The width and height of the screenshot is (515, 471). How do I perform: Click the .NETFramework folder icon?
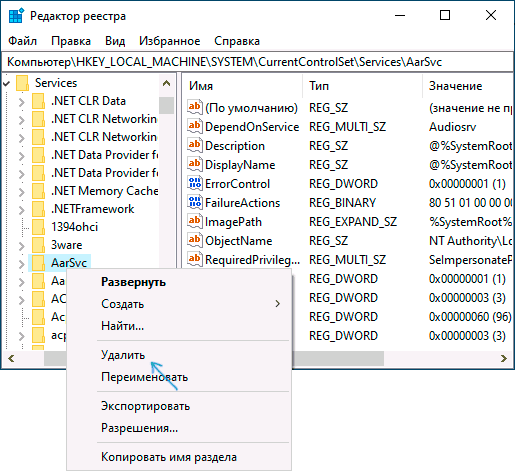click(38, 209)
